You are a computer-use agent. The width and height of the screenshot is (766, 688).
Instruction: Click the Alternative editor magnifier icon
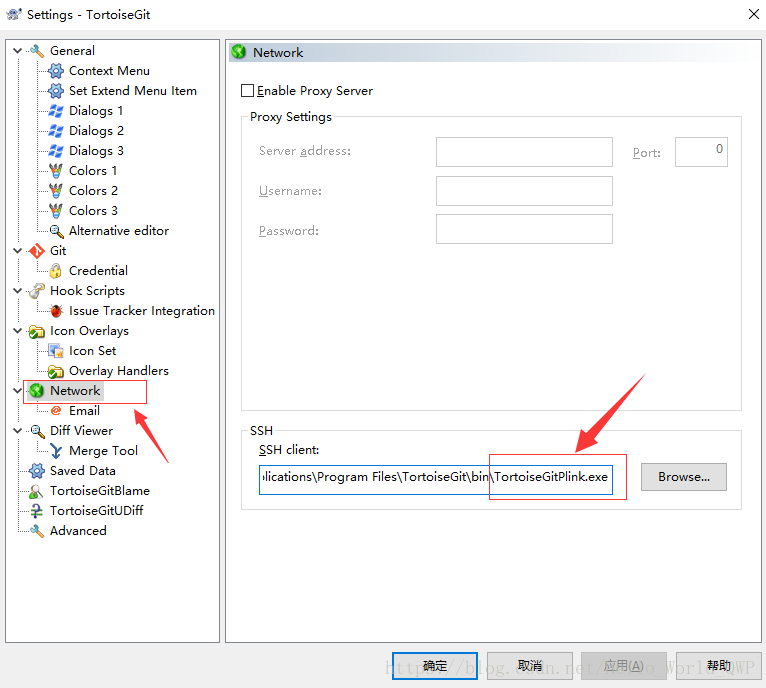coord(56,231)
